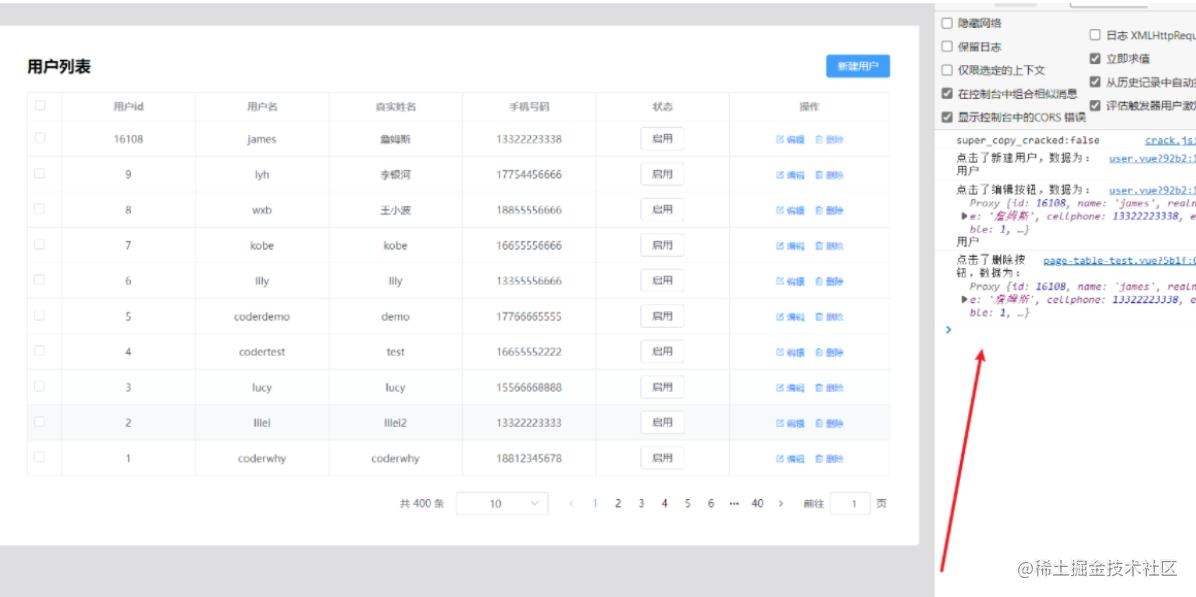Image resolution: width=1196 pixels, height=597 pixels.
Task: Click the 新建用户 button
Action: click(x=857, y=66)
